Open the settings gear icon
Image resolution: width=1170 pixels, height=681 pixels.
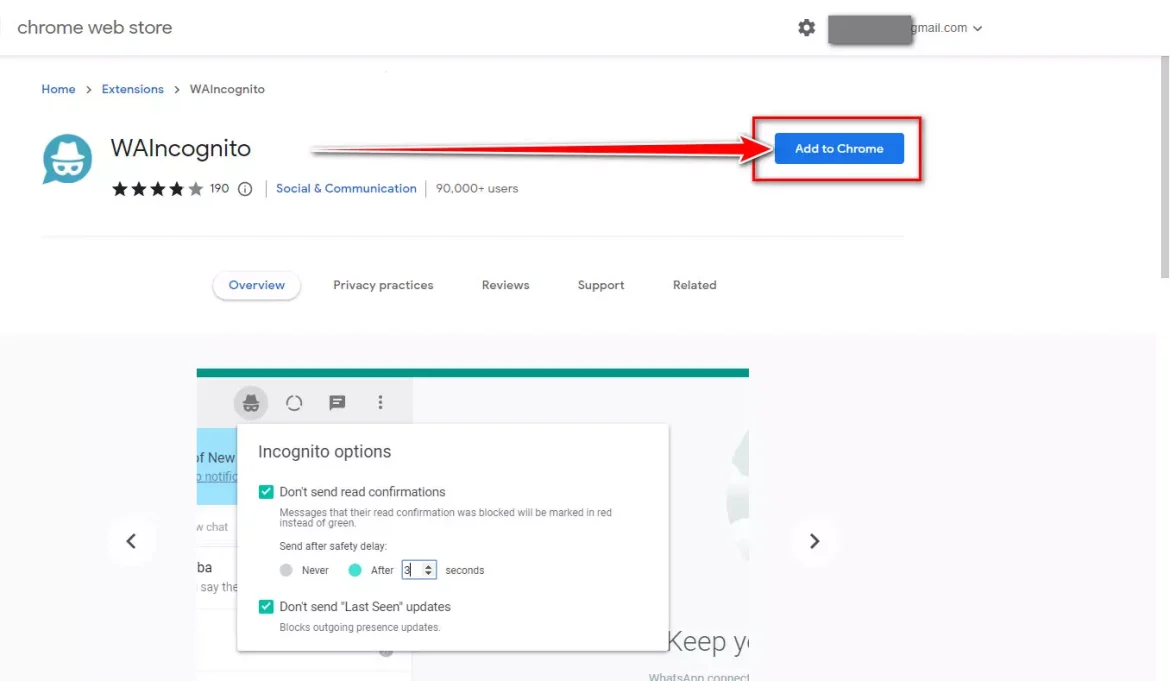[806, 28]
